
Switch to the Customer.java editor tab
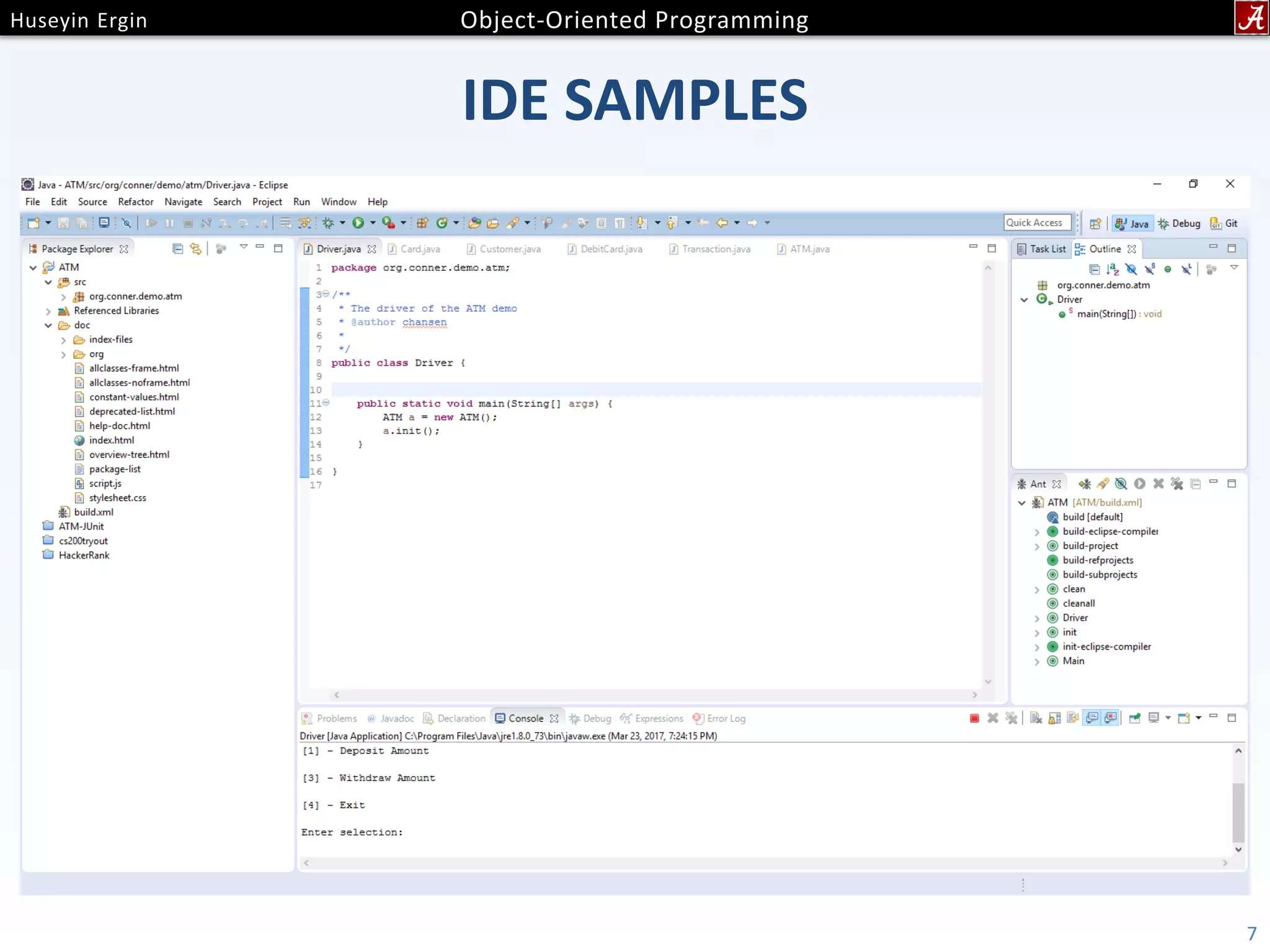(509, 249)
